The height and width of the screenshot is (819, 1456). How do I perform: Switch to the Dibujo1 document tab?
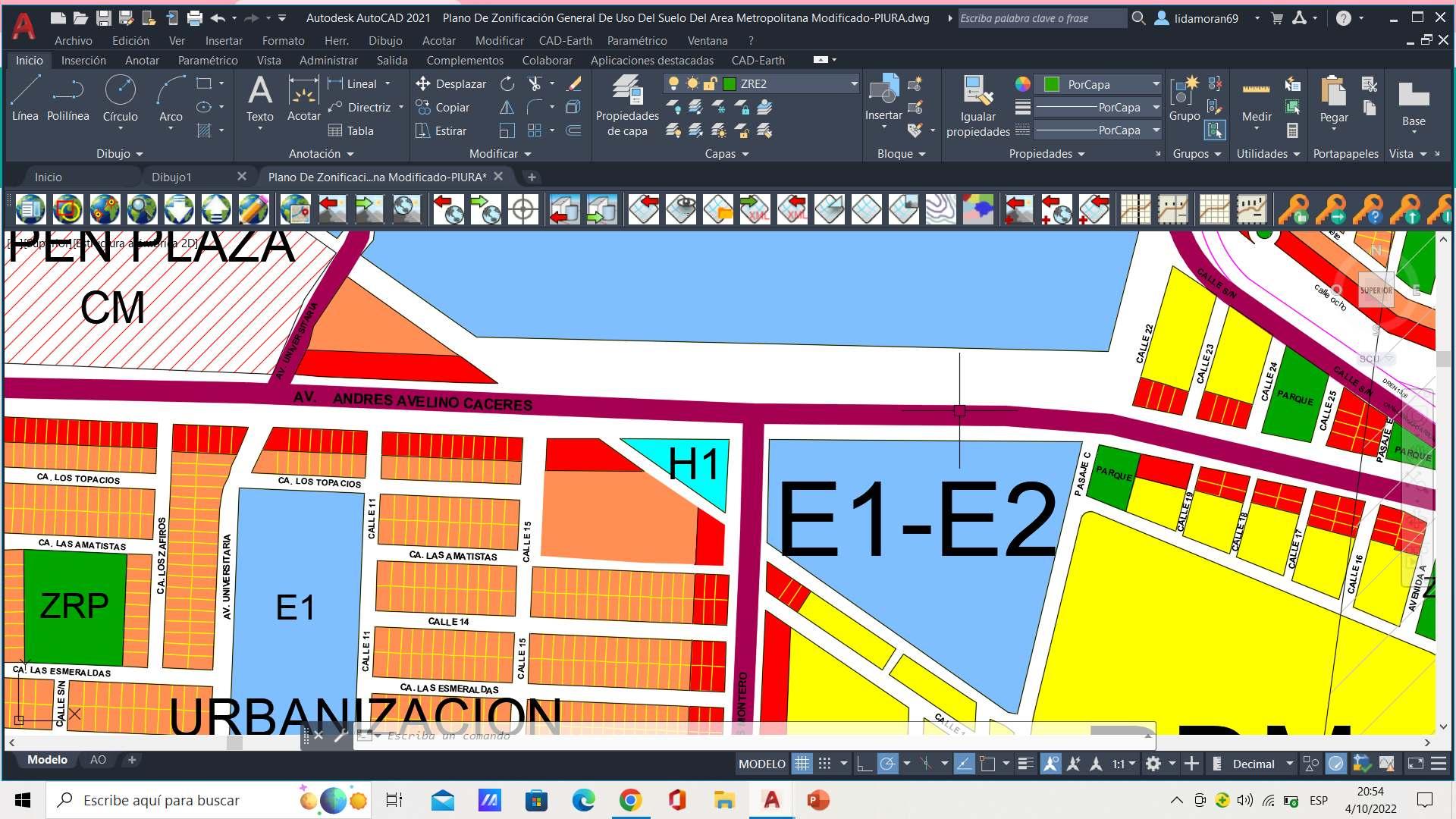(171, 177)
